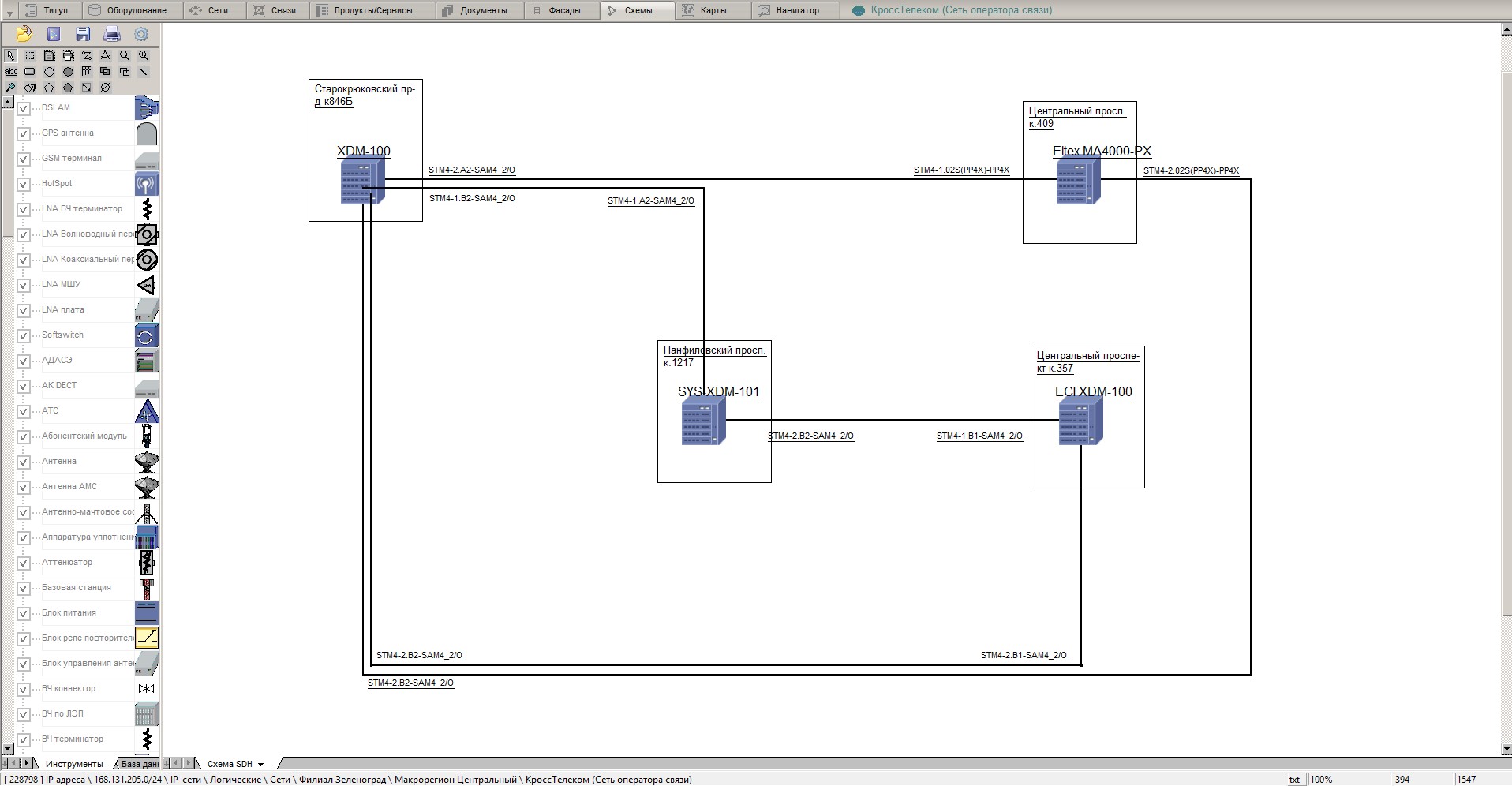
Task: Toggle the GSM терминал checkbox
Action: pos(24,159)
